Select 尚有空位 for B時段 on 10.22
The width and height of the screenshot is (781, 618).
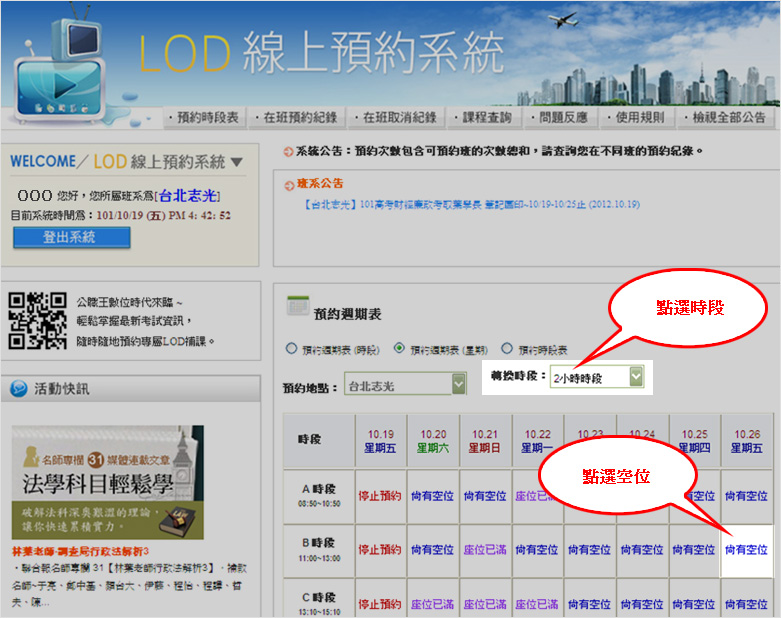click(x=537, y=550)
